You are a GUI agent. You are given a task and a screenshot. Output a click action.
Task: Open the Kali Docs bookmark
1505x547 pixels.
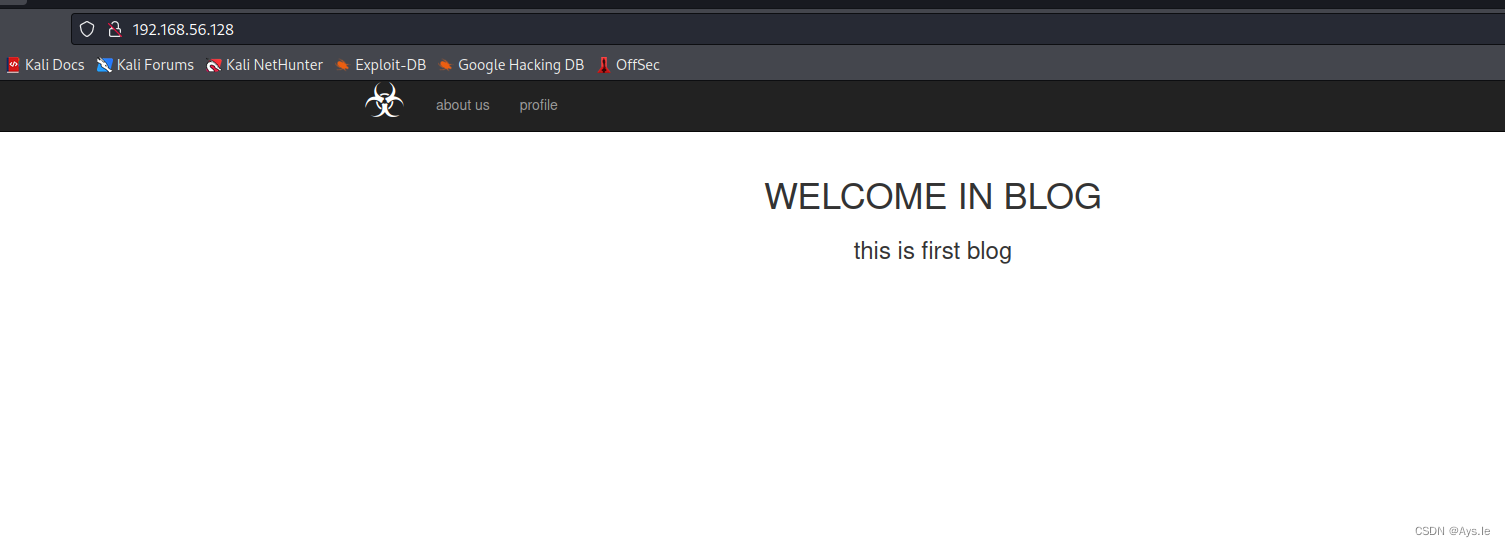click(45, 65)
